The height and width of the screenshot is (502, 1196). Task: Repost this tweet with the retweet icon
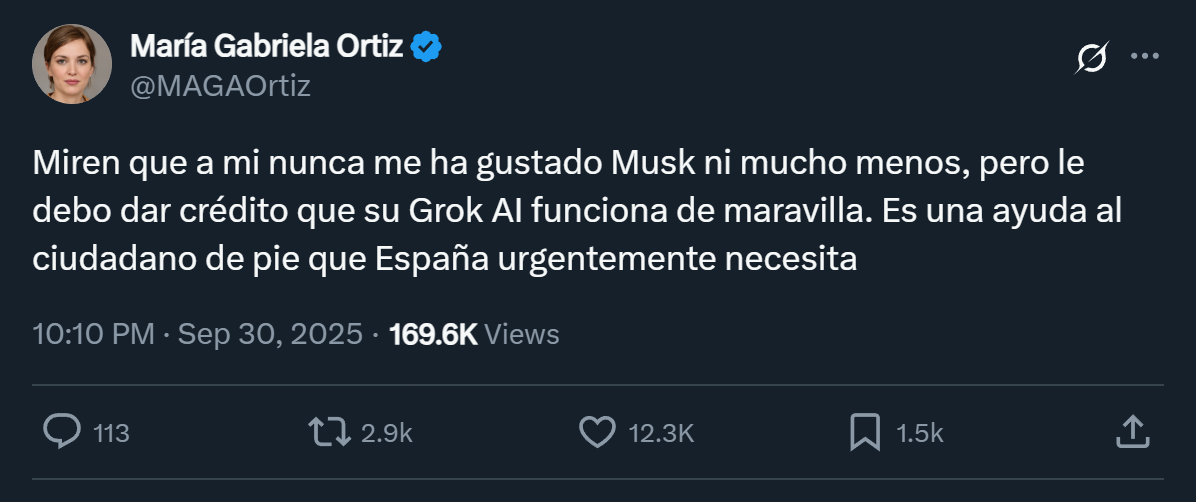coord(328,432)
